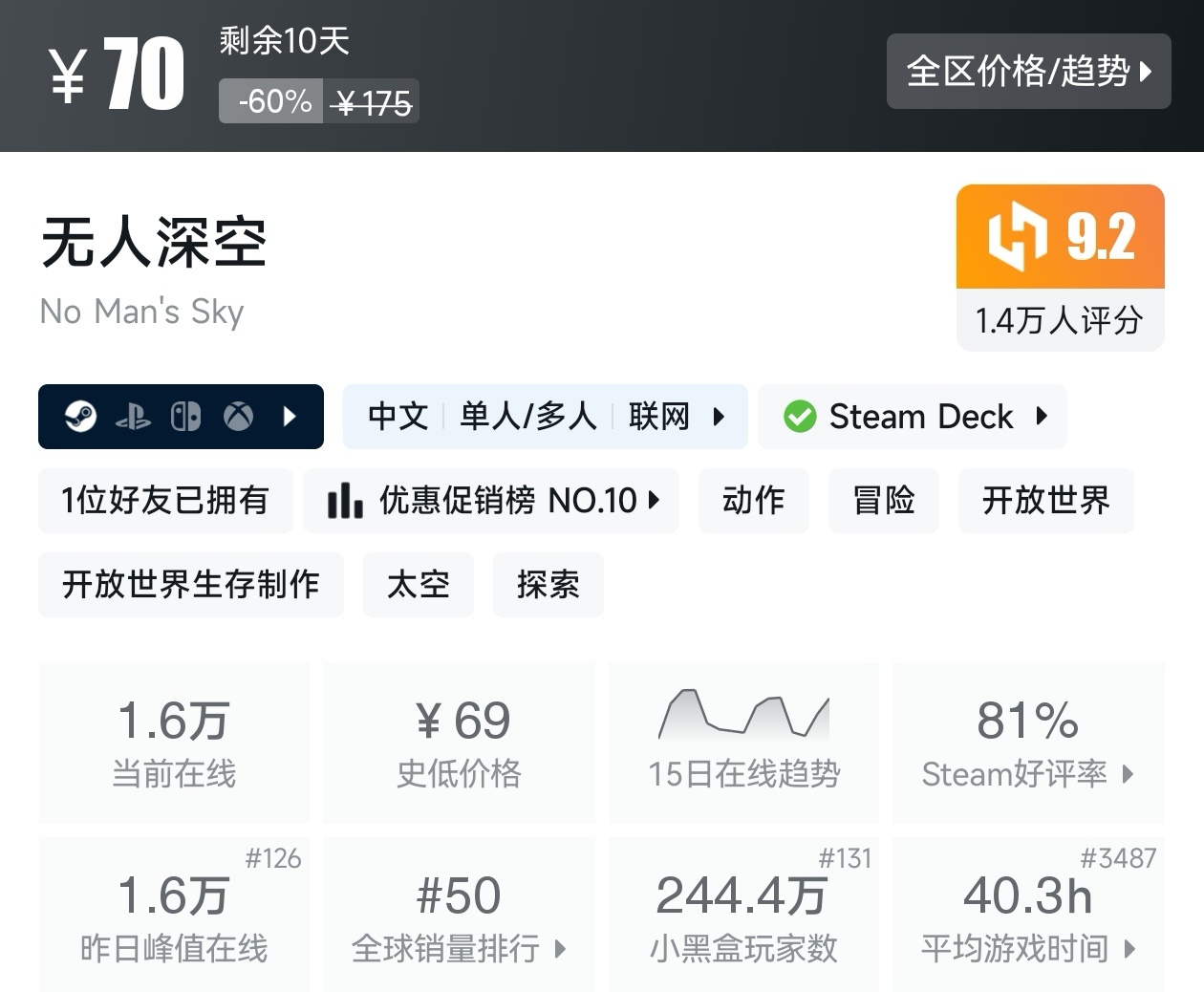Select the 动作 genre tag
This screenshot has height=992, width=1204.
click(x=754, y=500)
